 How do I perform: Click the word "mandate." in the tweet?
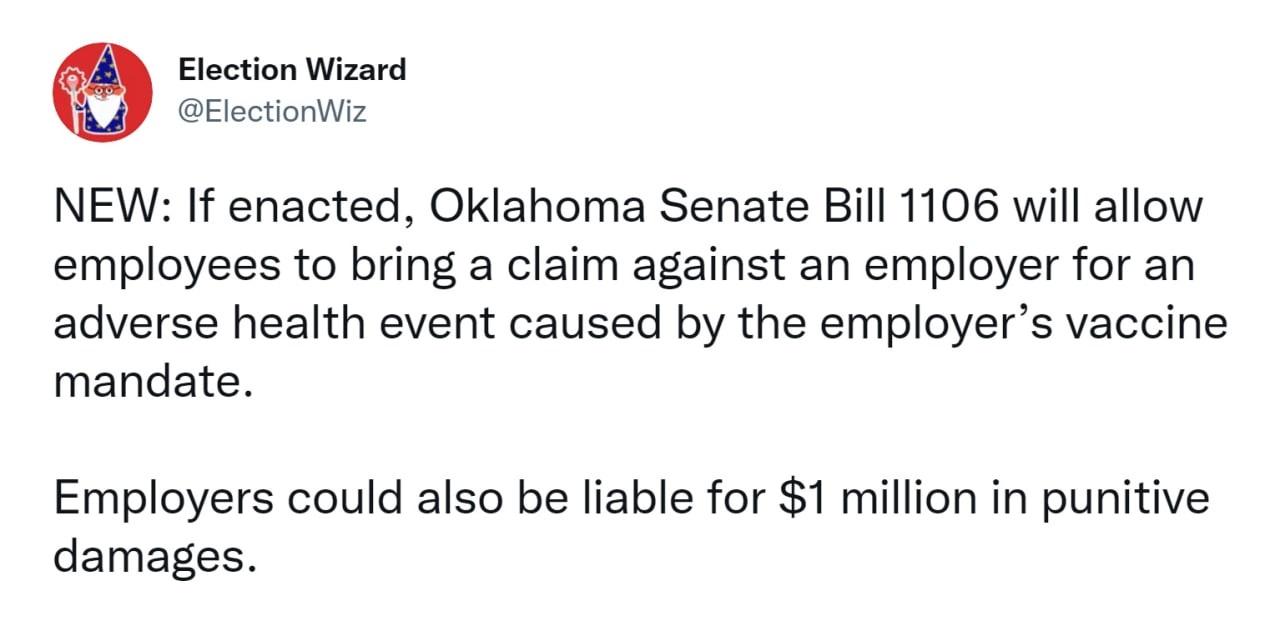coord(147,382)
